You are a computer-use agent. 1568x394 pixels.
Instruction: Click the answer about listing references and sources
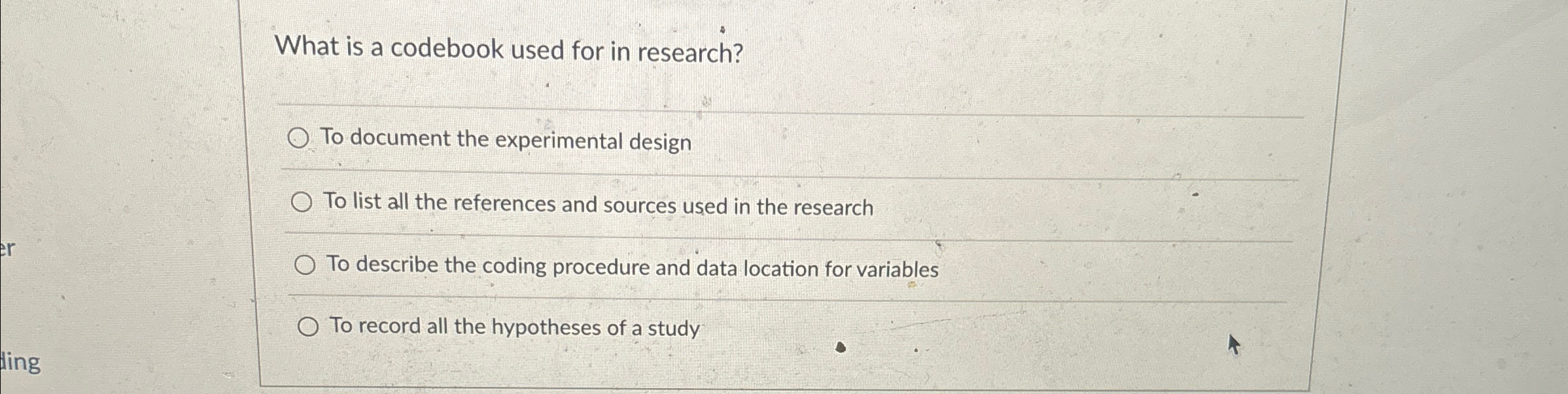[x=599, y=205]
